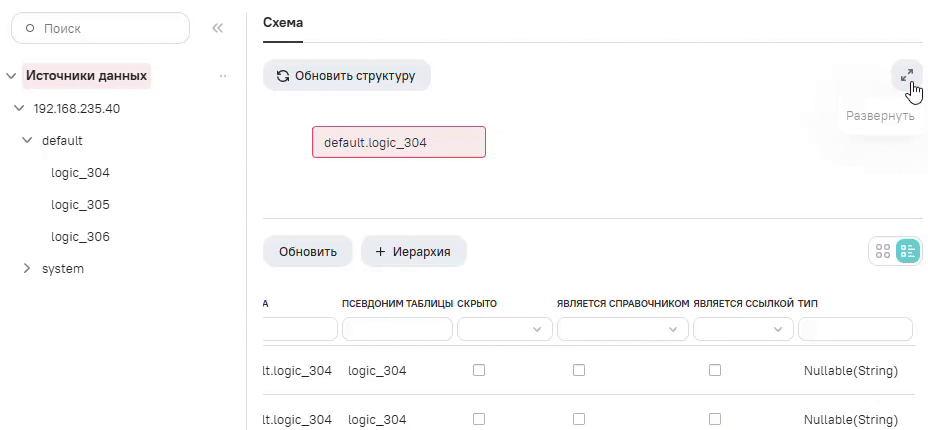This screenshot has height=430, width=928.
Task: Enable Является справочником checkbox in first row
Action: click(579, 370)
